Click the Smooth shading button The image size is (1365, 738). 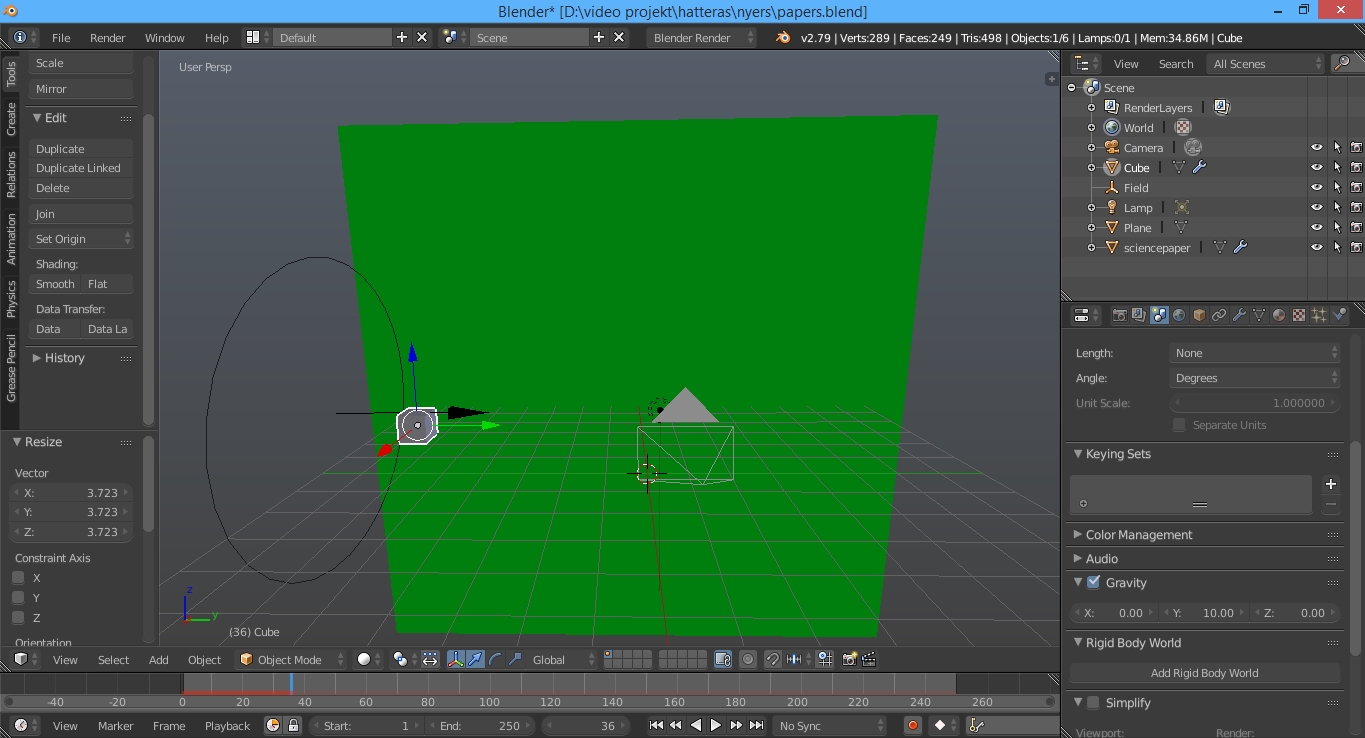55,284
